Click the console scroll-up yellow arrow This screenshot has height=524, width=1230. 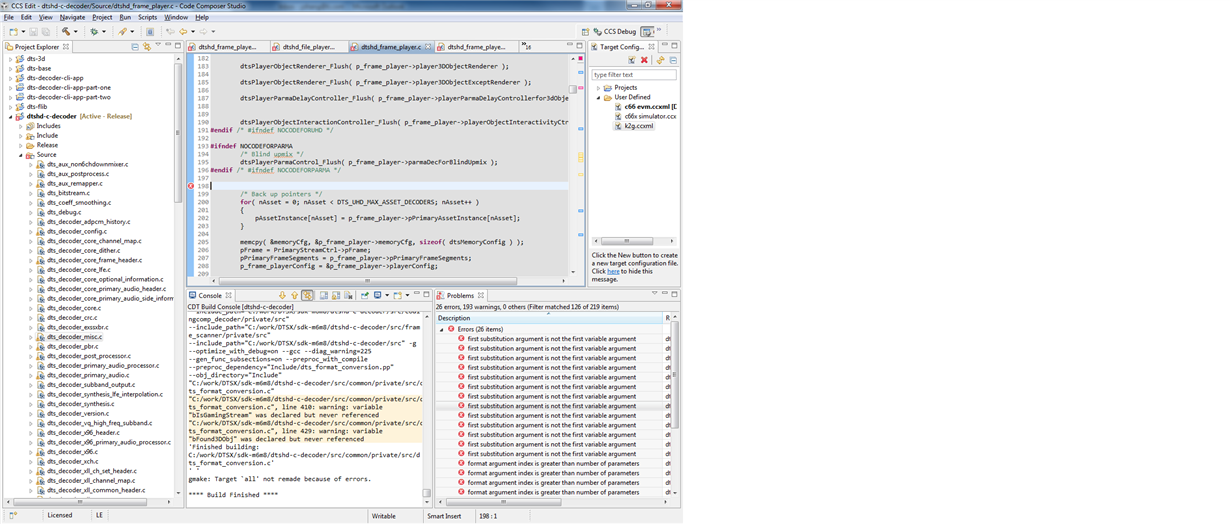click(294, 295)
